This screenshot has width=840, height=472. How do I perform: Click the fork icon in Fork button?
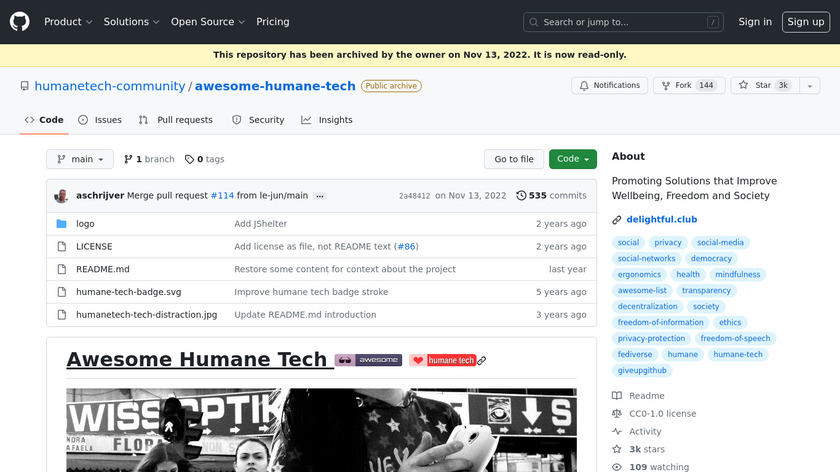pyautogui.click(x=665, y=86)
